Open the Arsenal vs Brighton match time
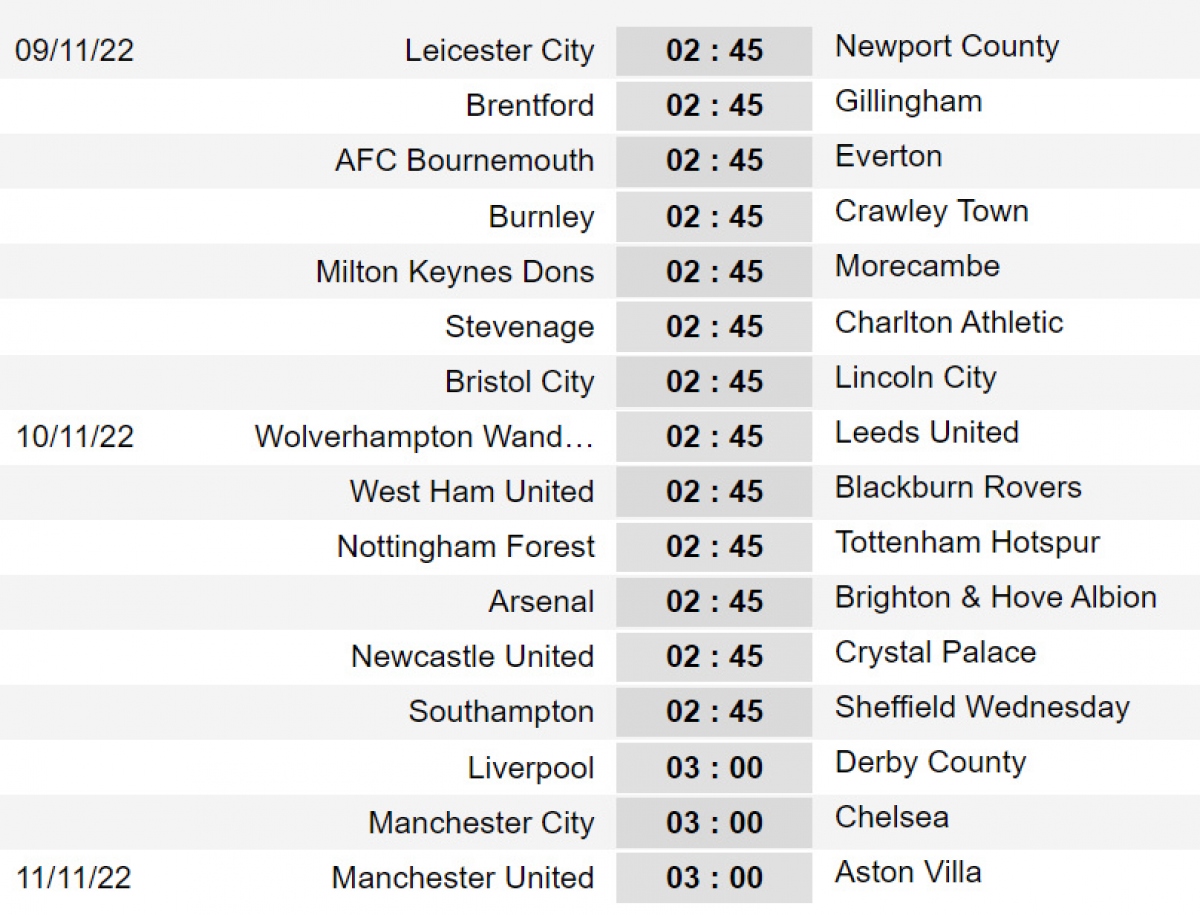 coord(714,602)
